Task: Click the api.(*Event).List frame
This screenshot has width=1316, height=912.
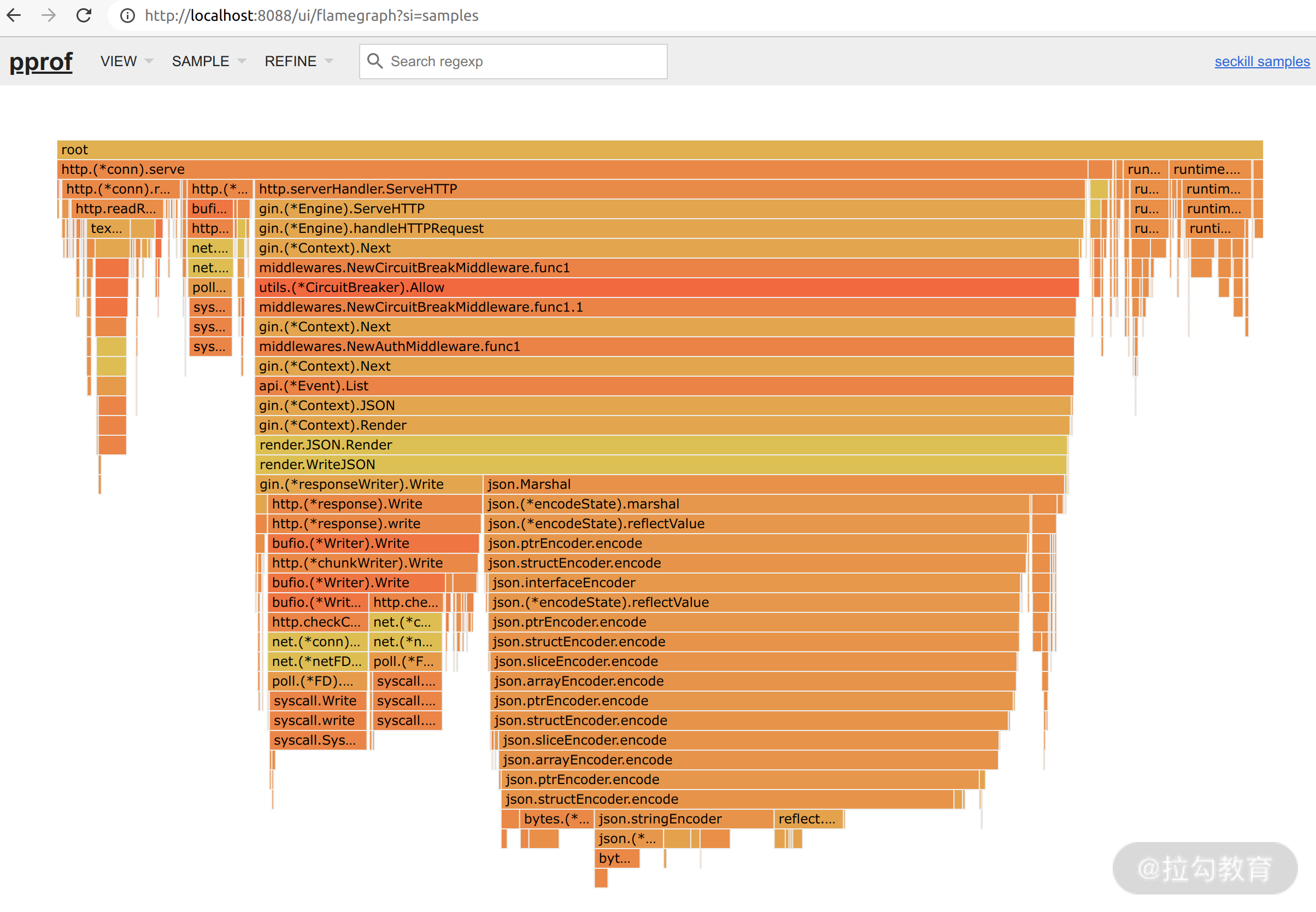Action: coord(663,385)
